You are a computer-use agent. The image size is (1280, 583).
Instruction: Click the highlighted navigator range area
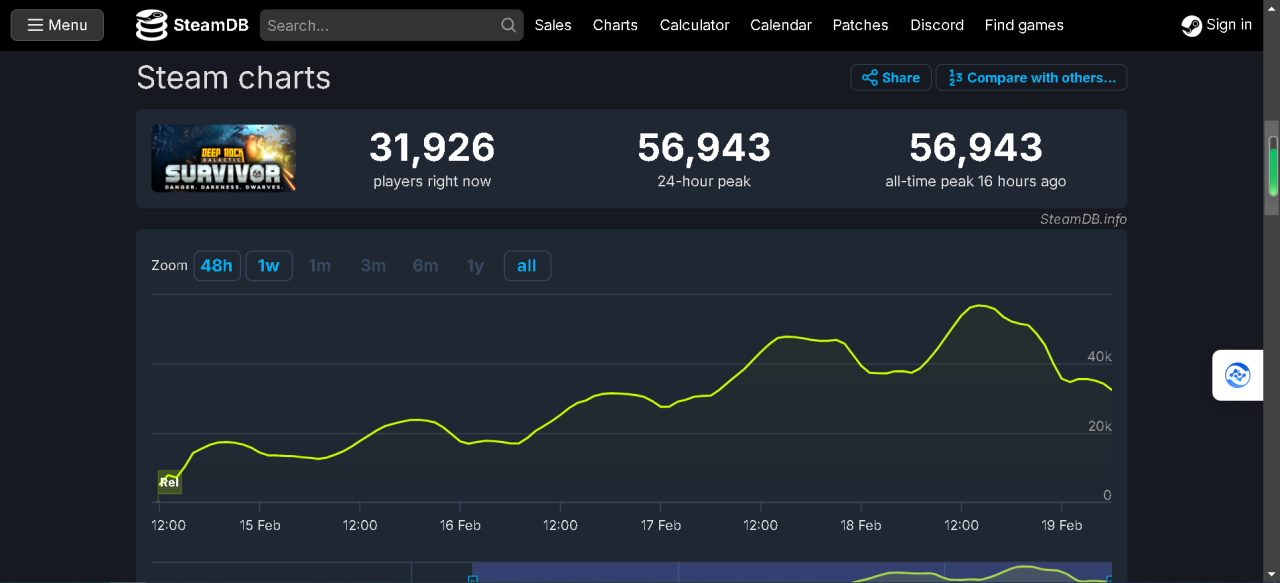coord(791,572)
